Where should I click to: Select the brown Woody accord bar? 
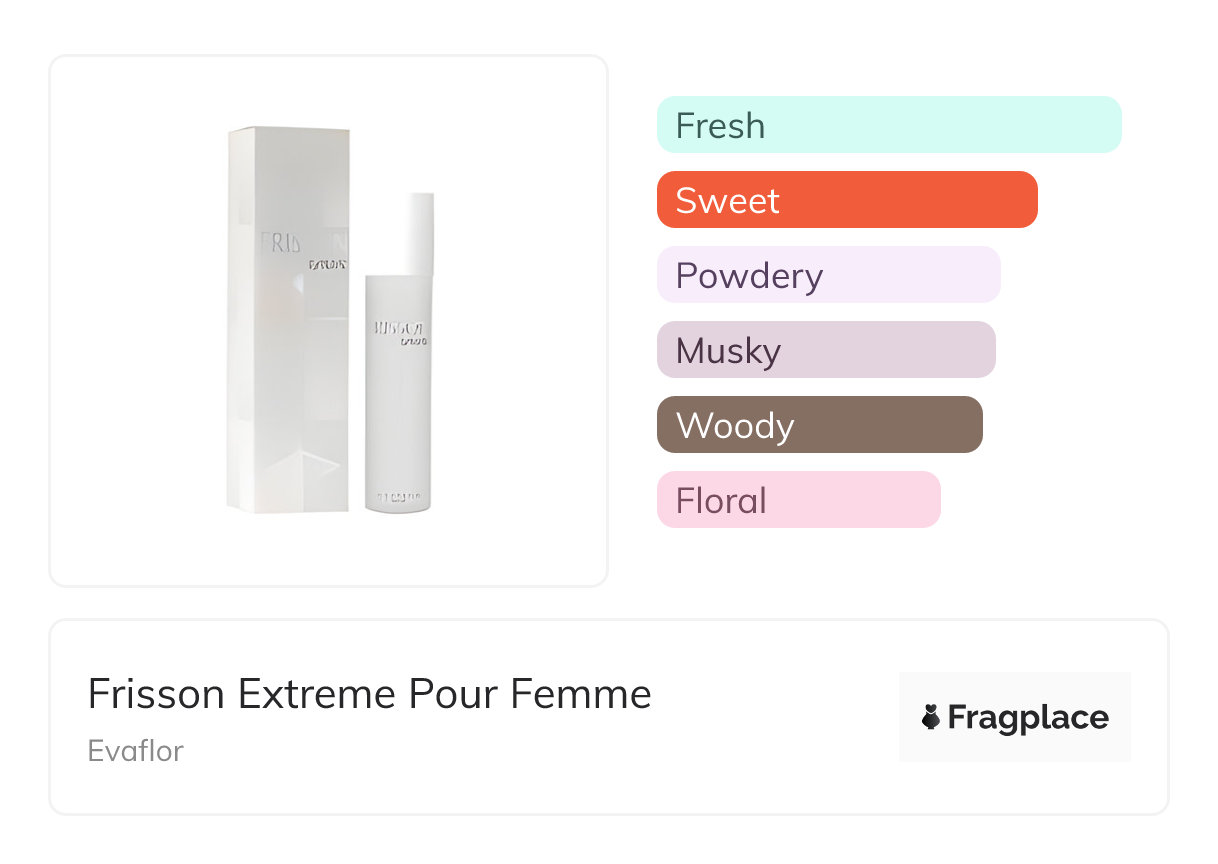pos(819,425)
